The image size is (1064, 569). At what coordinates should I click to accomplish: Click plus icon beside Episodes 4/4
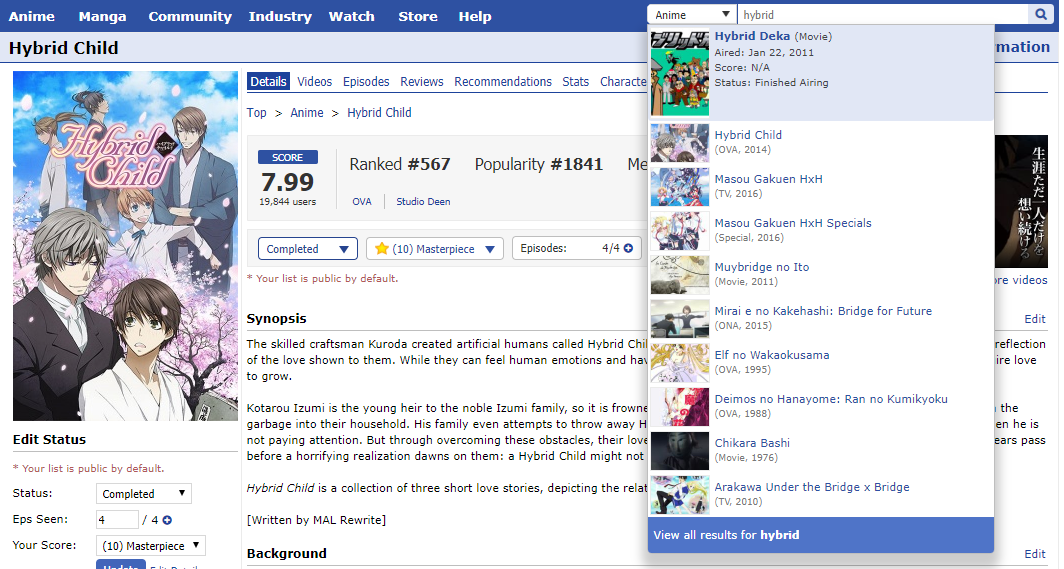pos(628,249)
